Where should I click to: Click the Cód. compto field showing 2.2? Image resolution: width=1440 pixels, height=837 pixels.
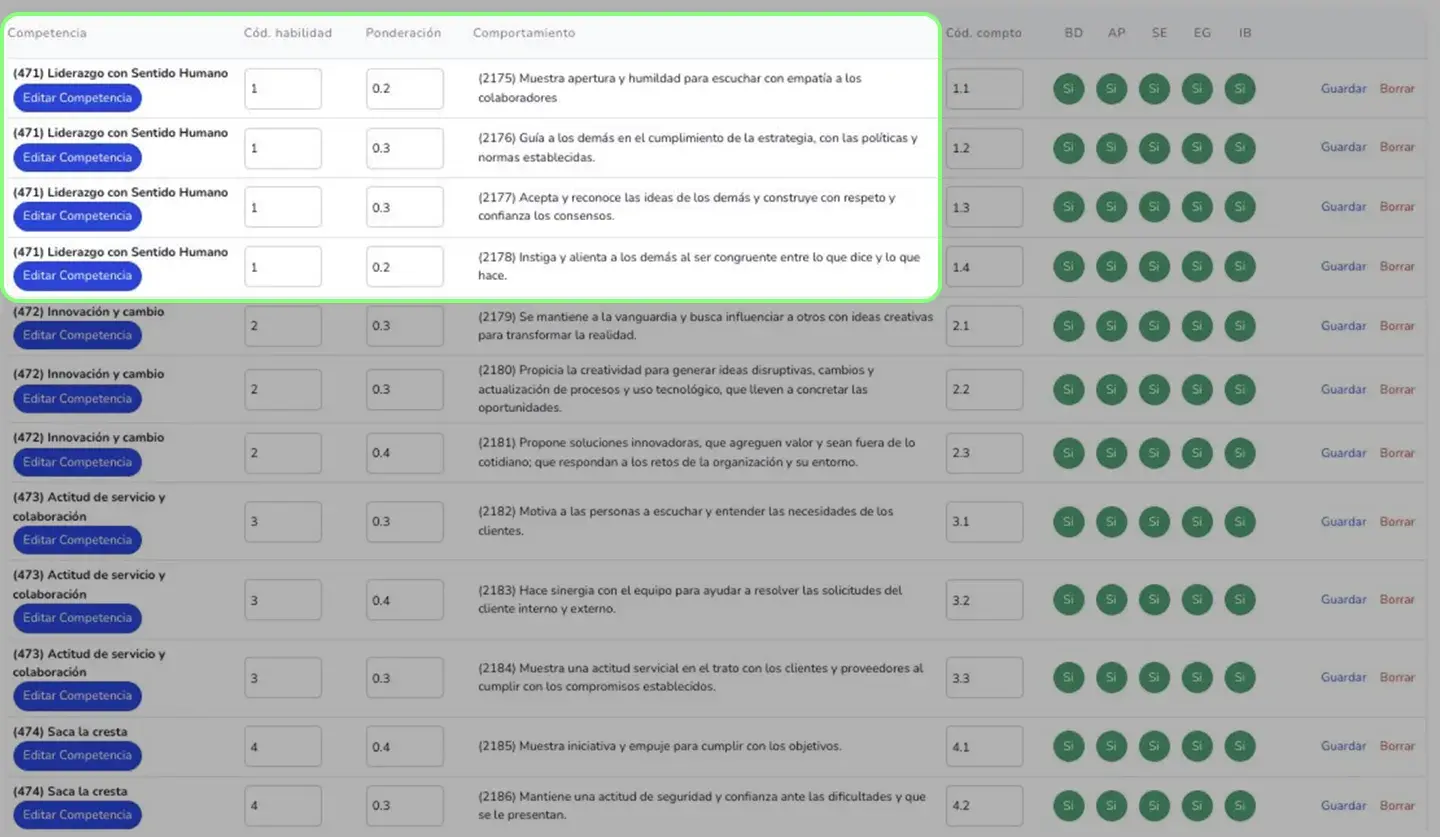(x=985, y=390)
